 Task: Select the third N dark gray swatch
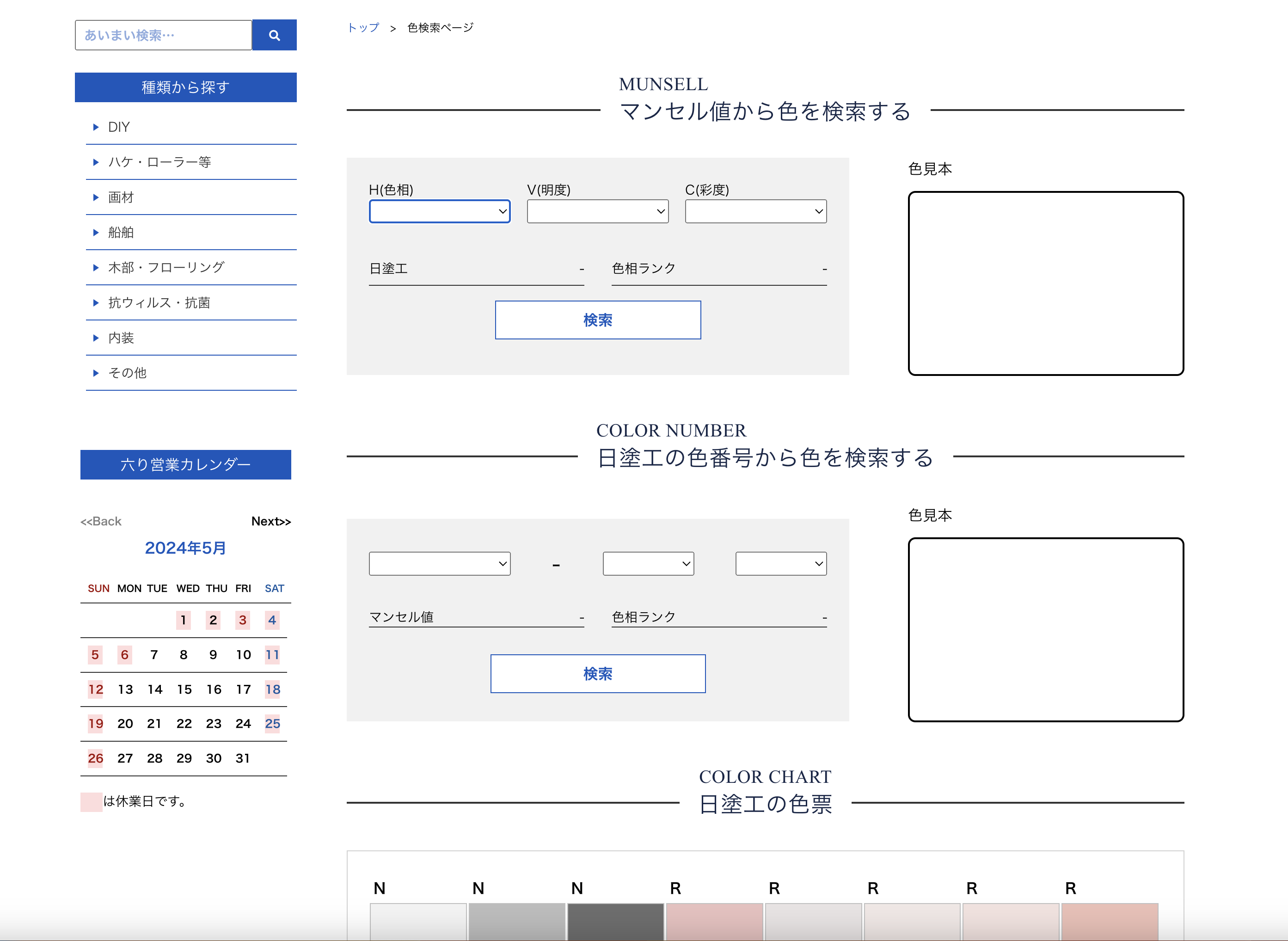click(x=615, y=922)
